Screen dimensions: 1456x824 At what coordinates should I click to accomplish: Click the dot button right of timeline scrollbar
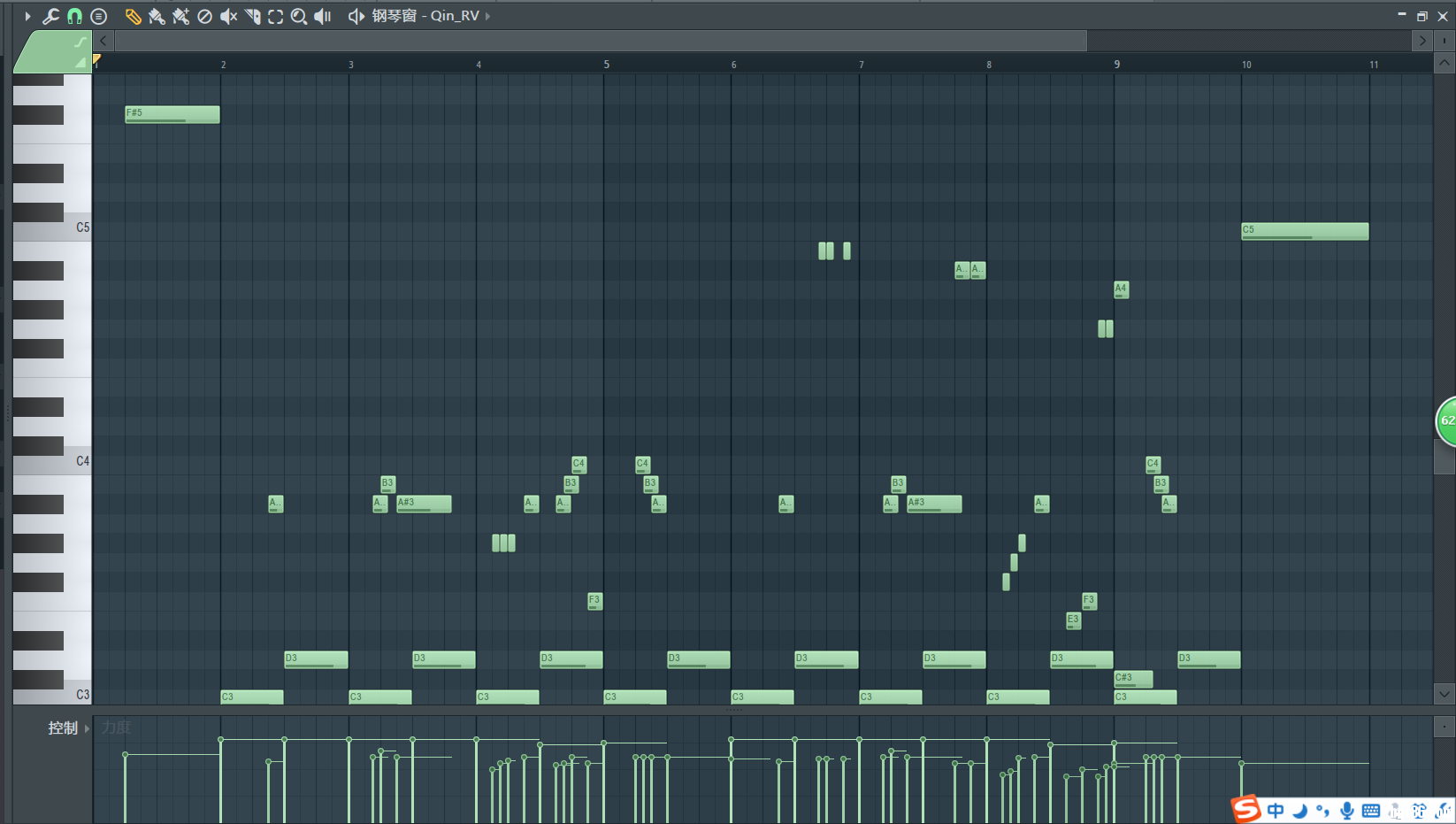[1445, 41]
